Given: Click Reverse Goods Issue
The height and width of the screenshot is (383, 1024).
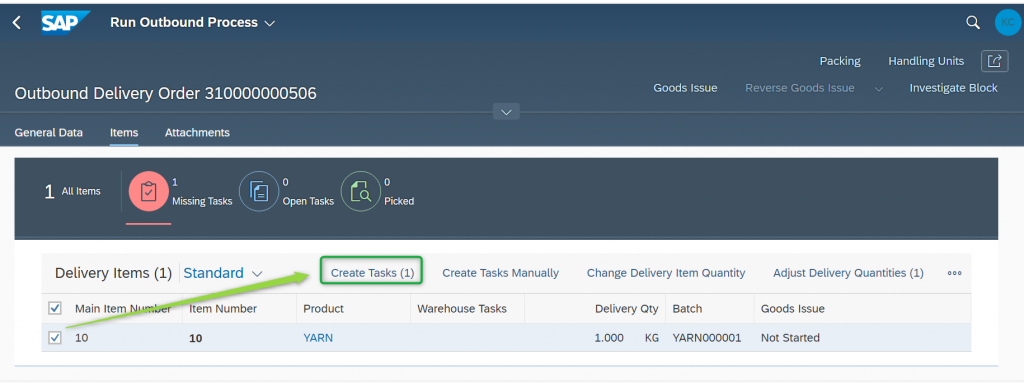Looking at the screenshot, I should pyautogui.click(x=800, y=88).
